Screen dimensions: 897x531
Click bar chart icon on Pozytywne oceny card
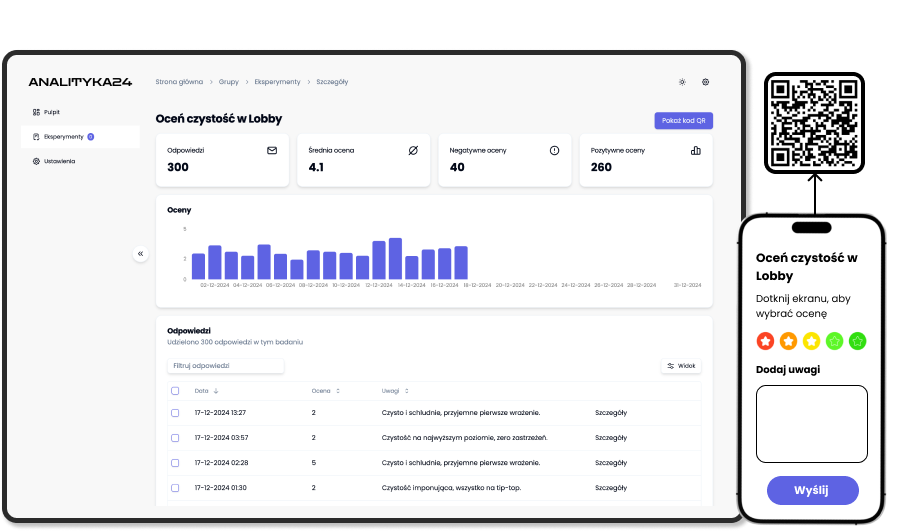click(696, 150)
